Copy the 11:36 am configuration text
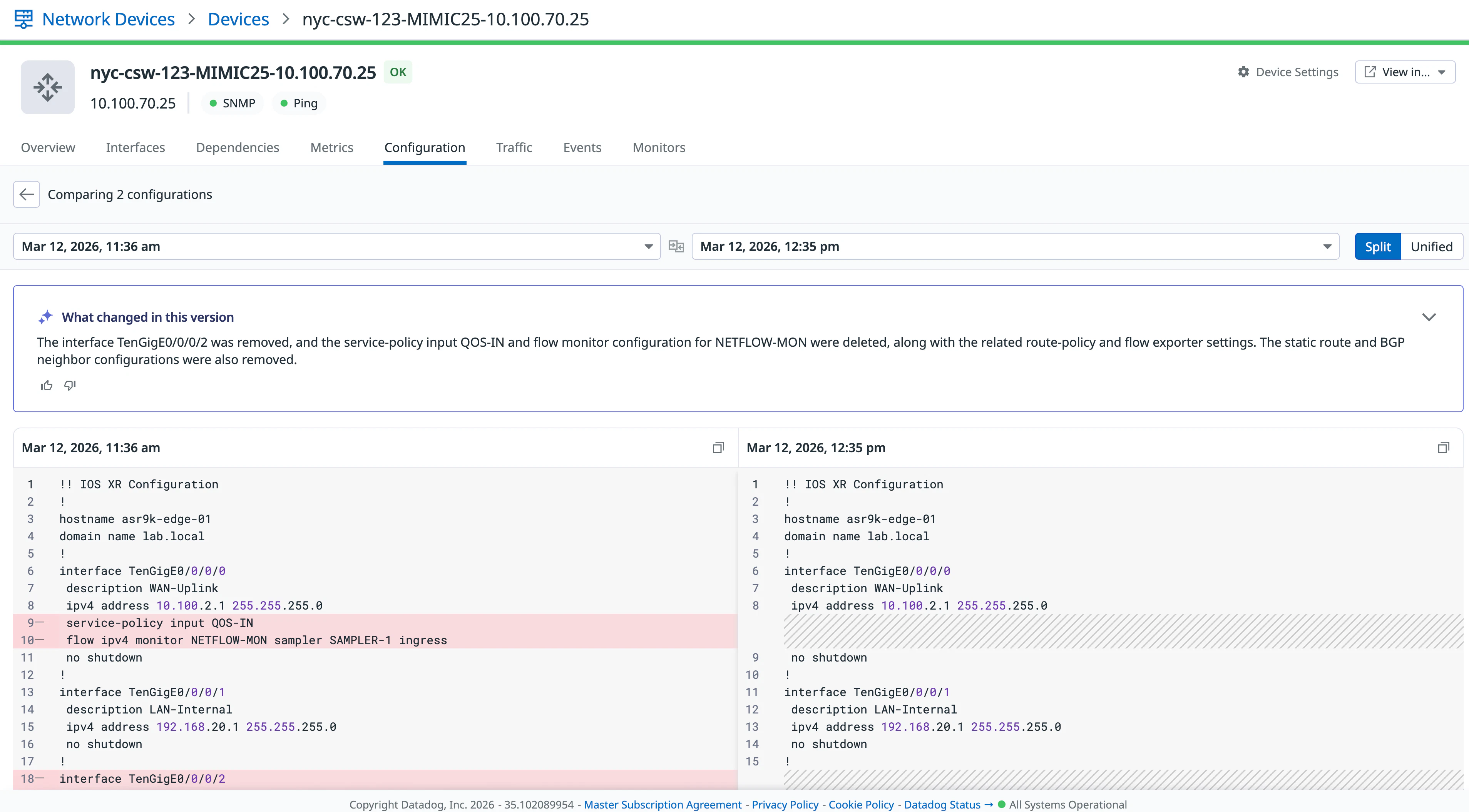The image size is (1469, 812). [718, 448]
